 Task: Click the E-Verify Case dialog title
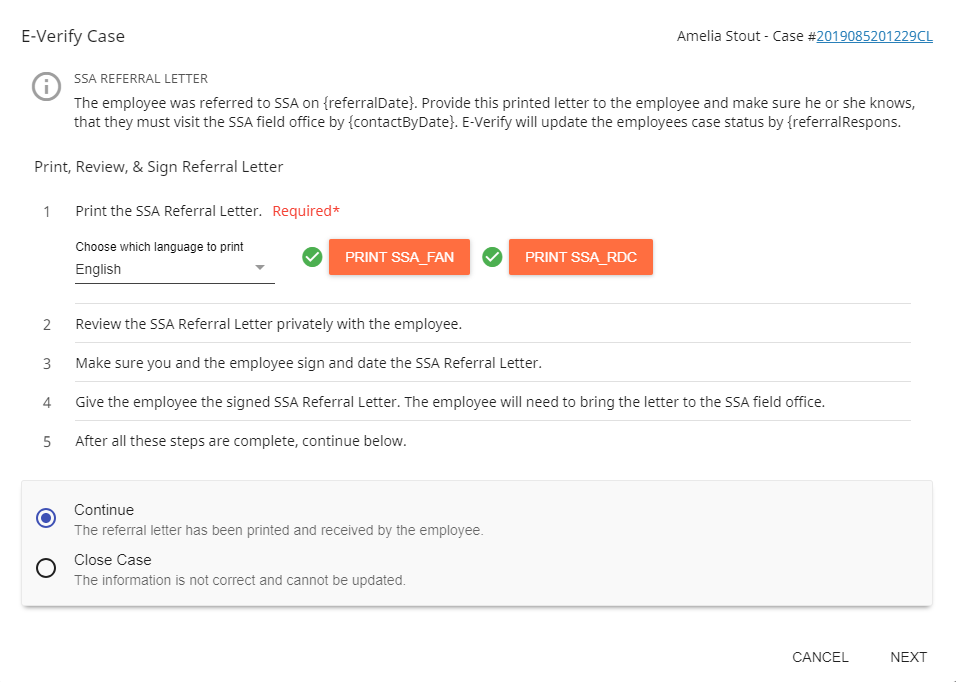[x=73, y=37]
